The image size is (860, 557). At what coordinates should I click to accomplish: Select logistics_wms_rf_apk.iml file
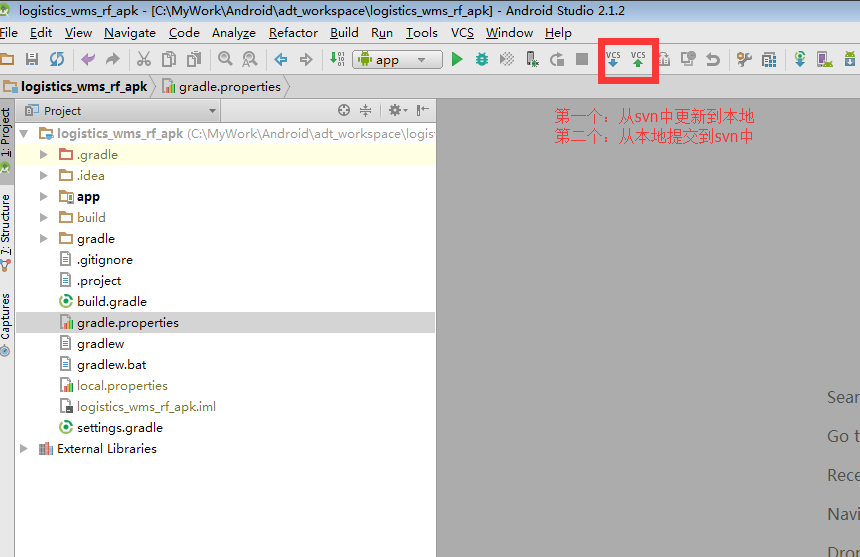[x=146, y=407]
